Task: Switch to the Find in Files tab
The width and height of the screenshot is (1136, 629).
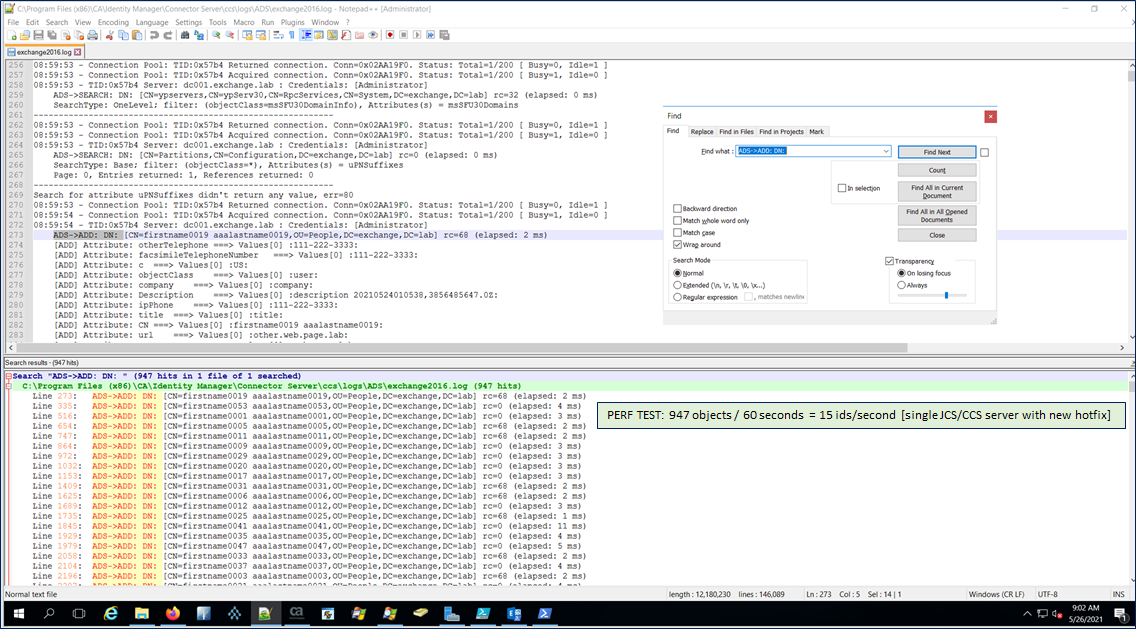Action: [x=736, y=132]
